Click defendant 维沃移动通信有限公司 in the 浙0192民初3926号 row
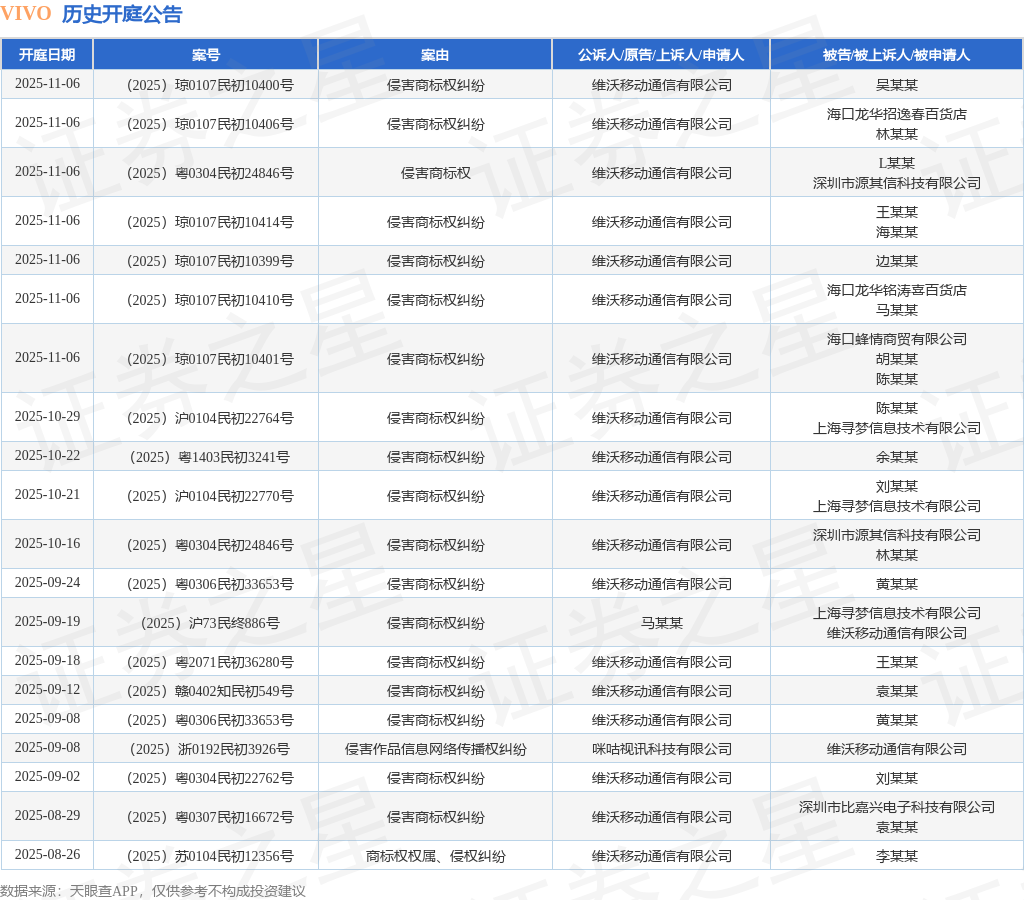Image resolution: width=1024 pixels, height=900 pixels. (x=897, y=749)
